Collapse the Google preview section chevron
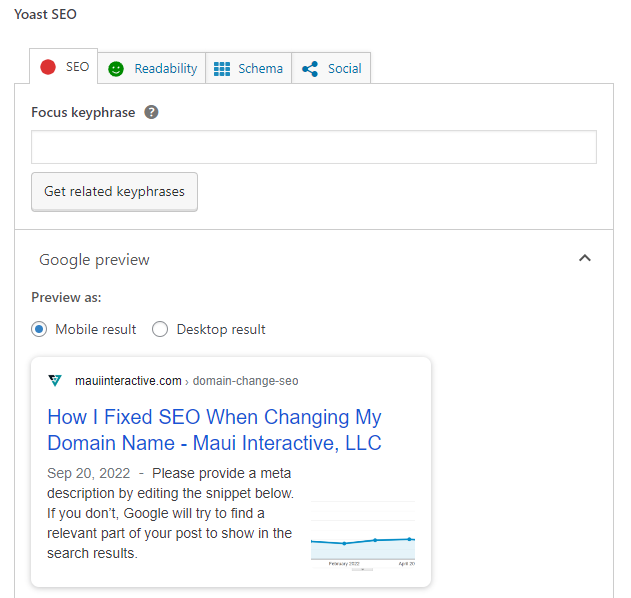The height and width of the screenshot is (598, 631). click(x=585, y=258)
